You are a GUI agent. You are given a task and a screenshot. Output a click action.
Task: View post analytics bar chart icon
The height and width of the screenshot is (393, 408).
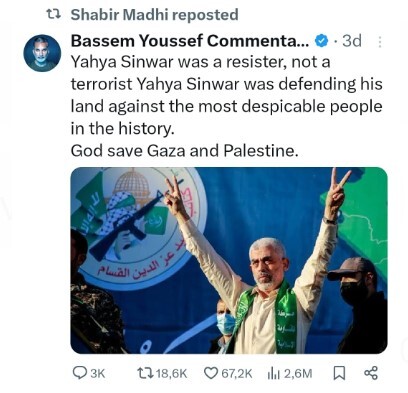coord(274,374)
